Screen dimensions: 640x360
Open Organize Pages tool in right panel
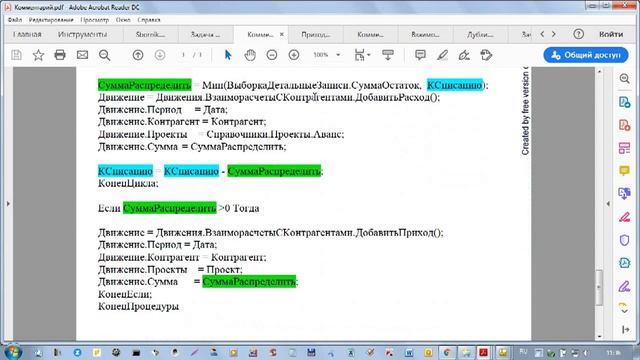click(x=624, y=148)
